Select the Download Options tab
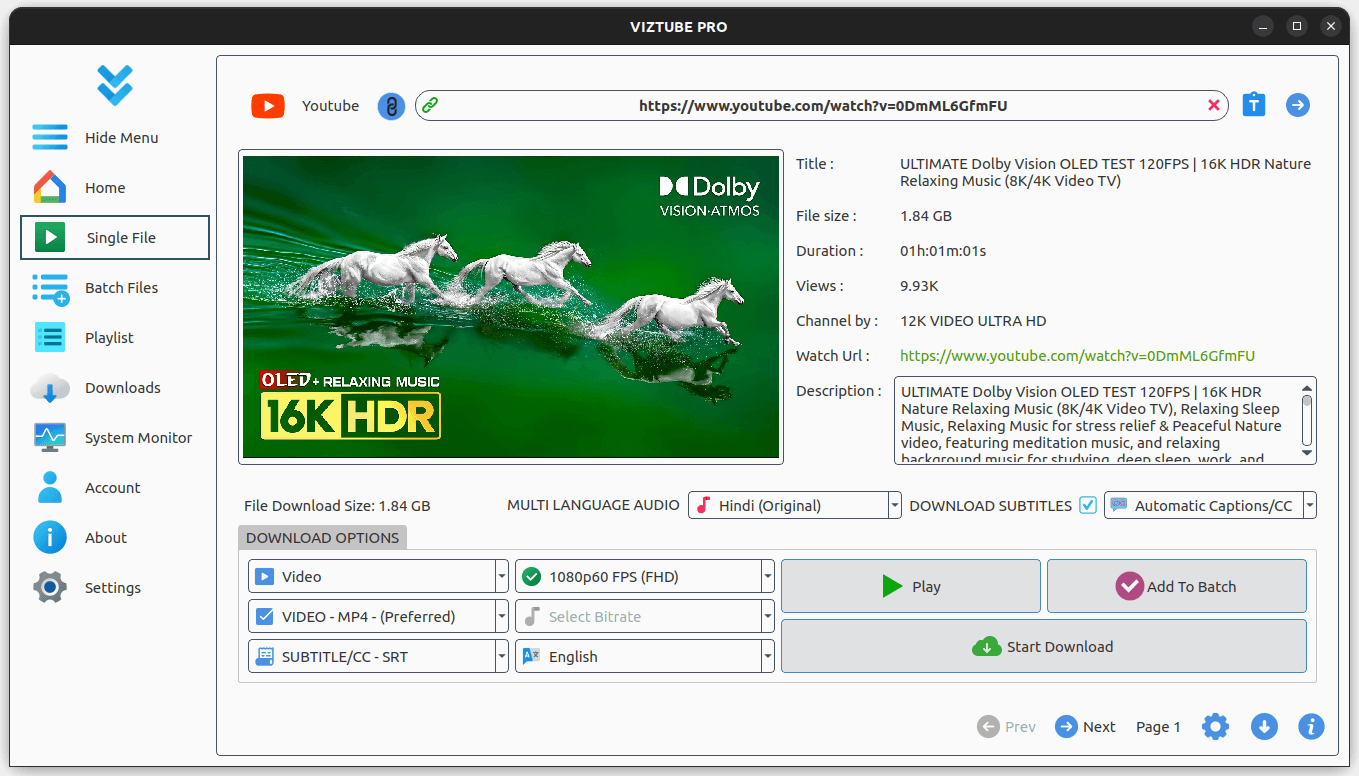 [322, 538]
